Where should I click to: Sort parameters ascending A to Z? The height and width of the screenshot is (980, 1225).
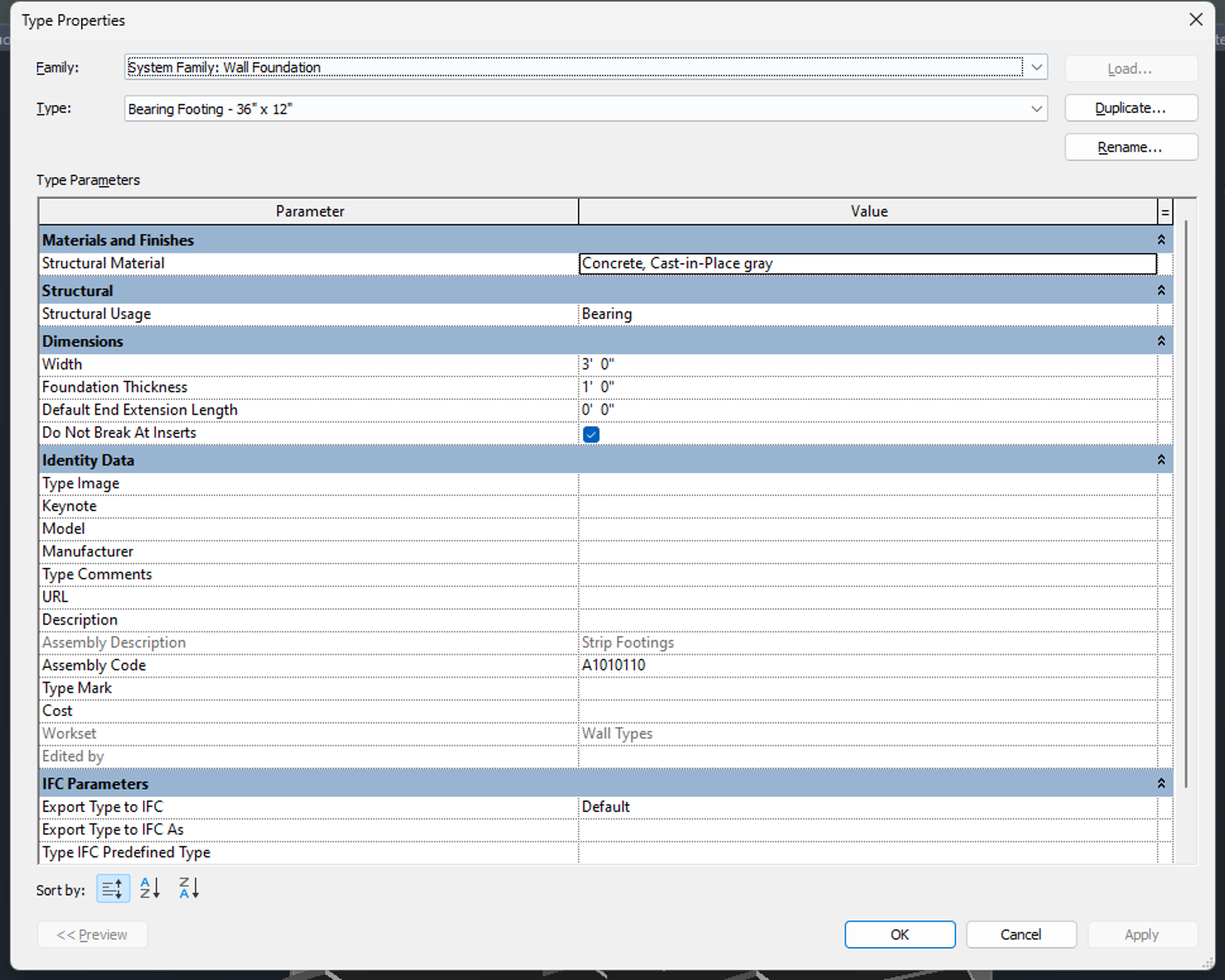[x=150, y=888]
